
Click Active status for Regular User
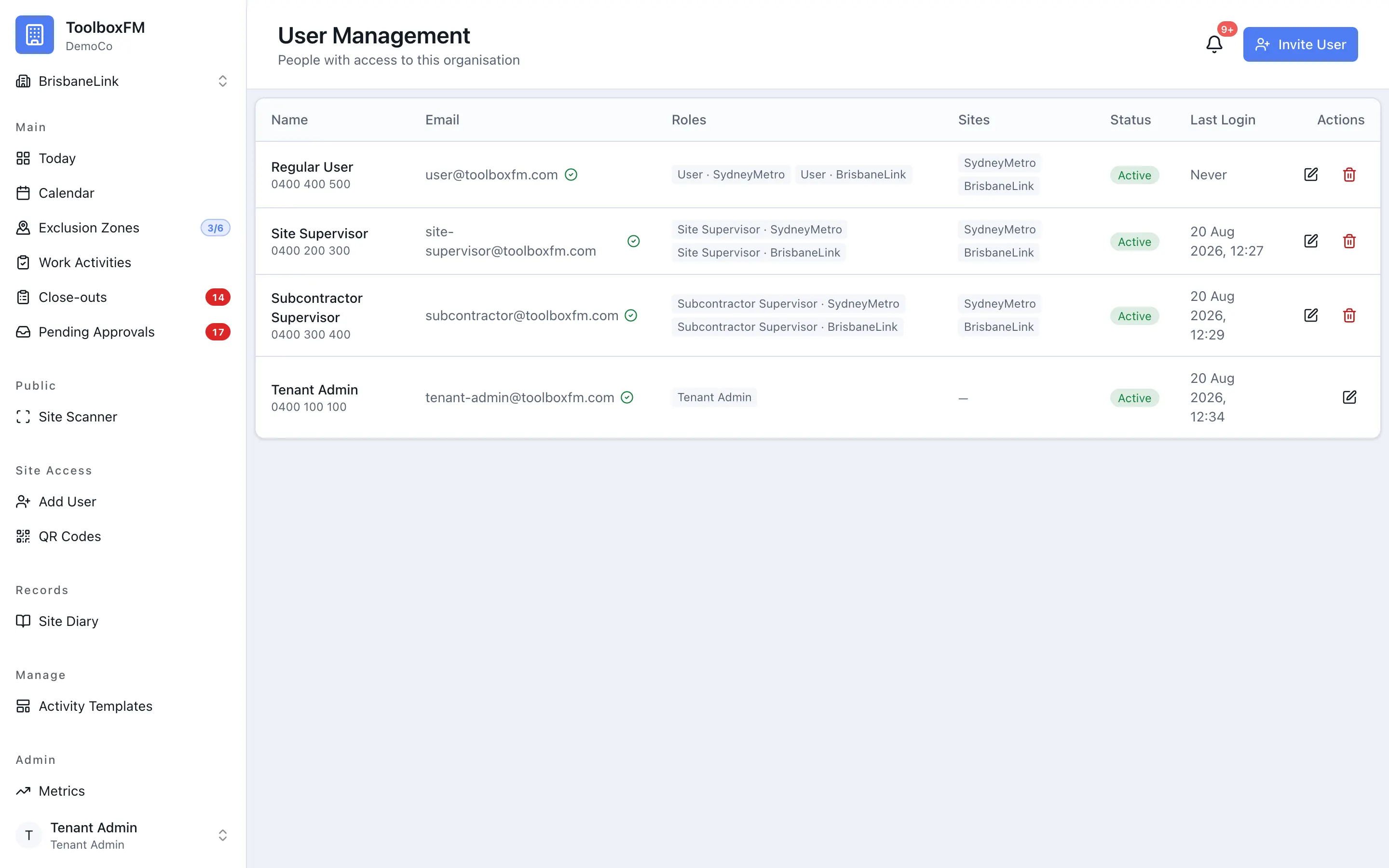pos(1134,175)
